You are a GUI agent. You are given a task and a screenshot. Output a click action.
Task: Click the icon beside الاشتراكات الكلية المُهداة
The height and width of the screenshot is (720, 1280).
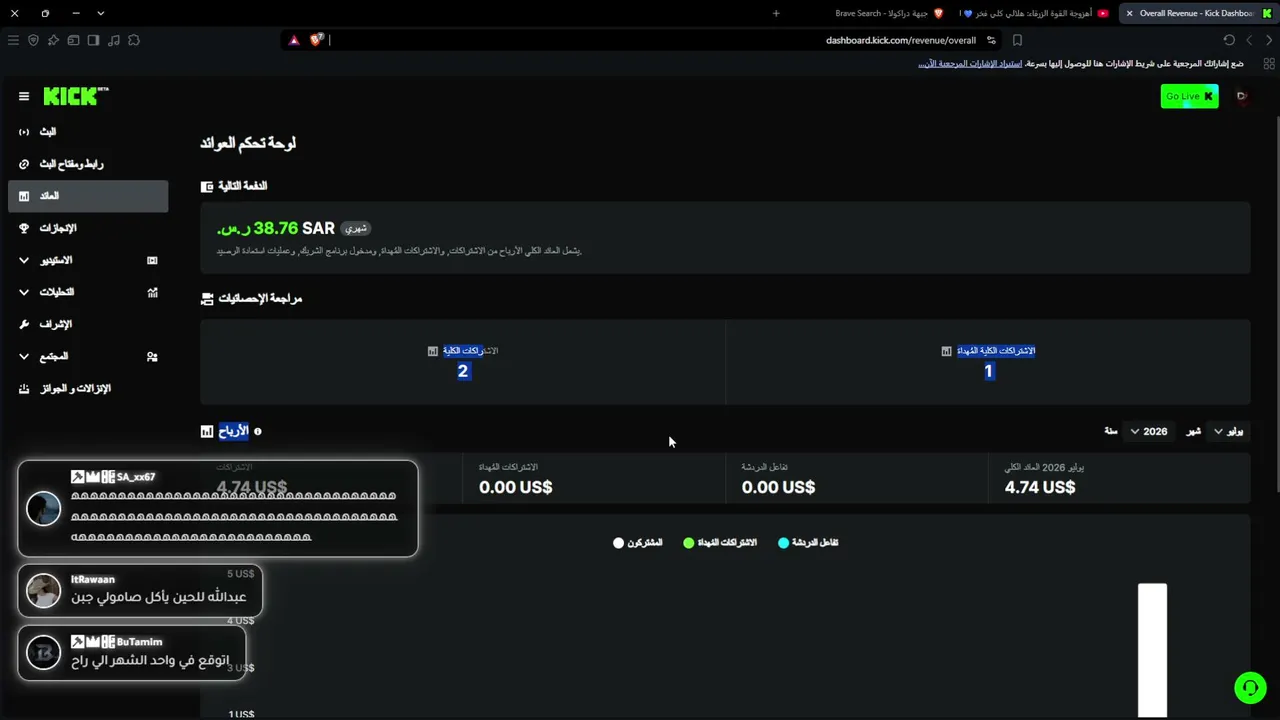click(946, 351)
